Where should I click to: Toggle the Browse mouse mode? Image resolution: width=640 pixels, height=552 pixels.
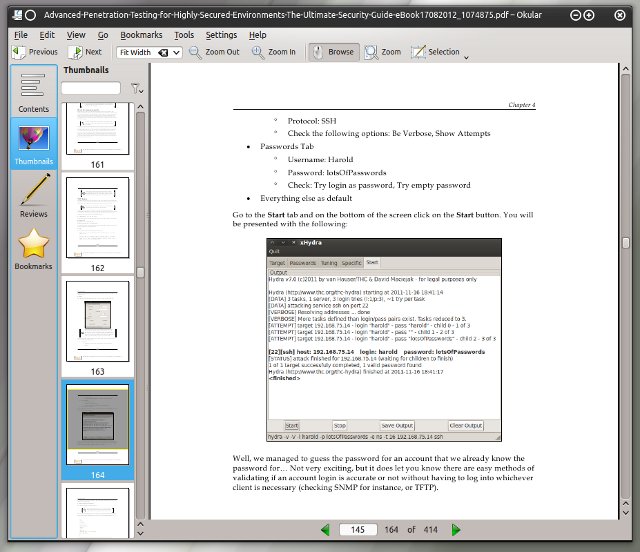point(332,52)
